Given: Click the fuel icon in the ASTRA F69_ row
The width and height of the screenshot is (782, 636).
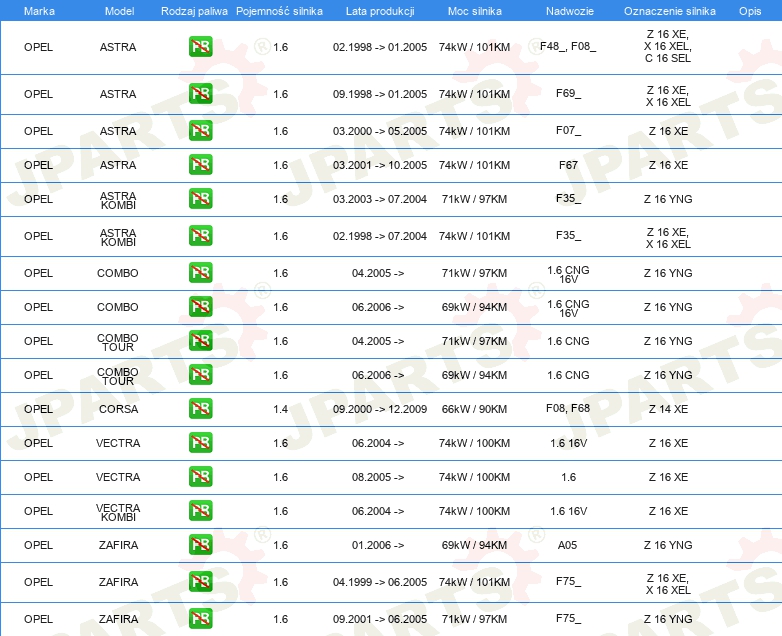Looking at the screenshot, I should (200, 94).
